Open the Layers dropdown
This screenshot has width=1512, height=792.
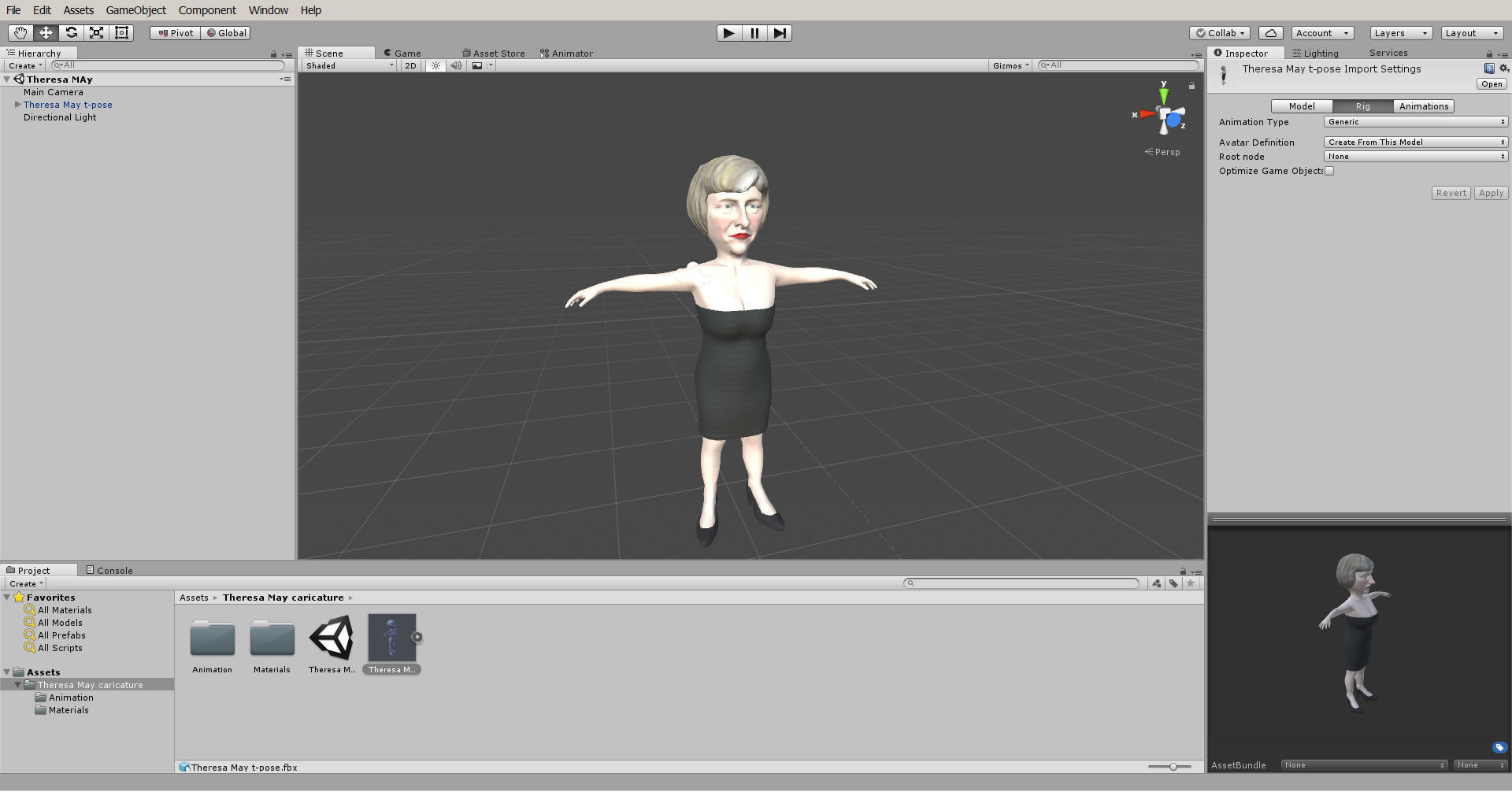point(1401,33)
